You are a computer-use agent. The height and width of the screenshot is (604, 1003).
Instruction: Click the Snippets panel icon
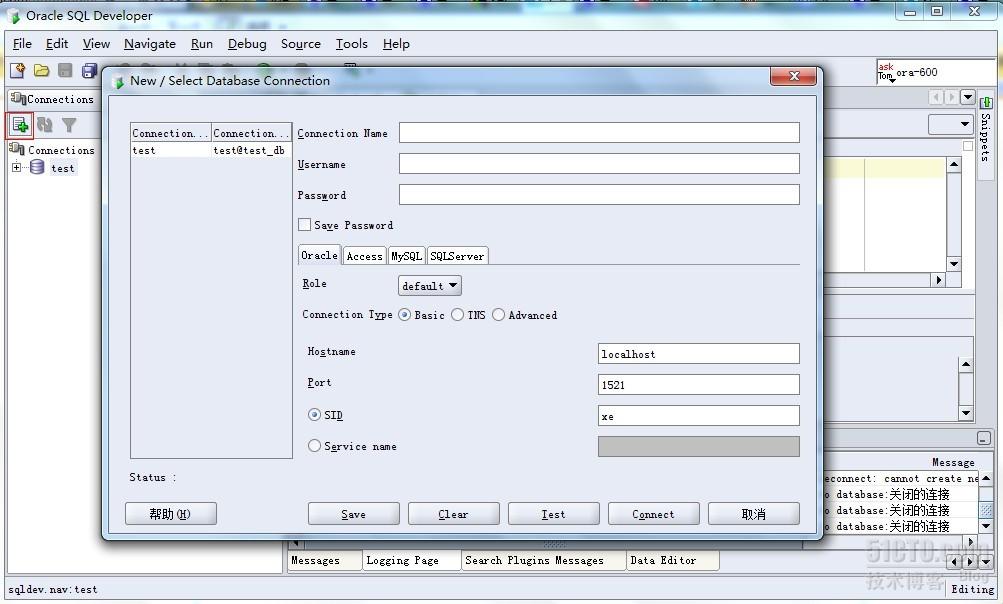pos(986,102)
